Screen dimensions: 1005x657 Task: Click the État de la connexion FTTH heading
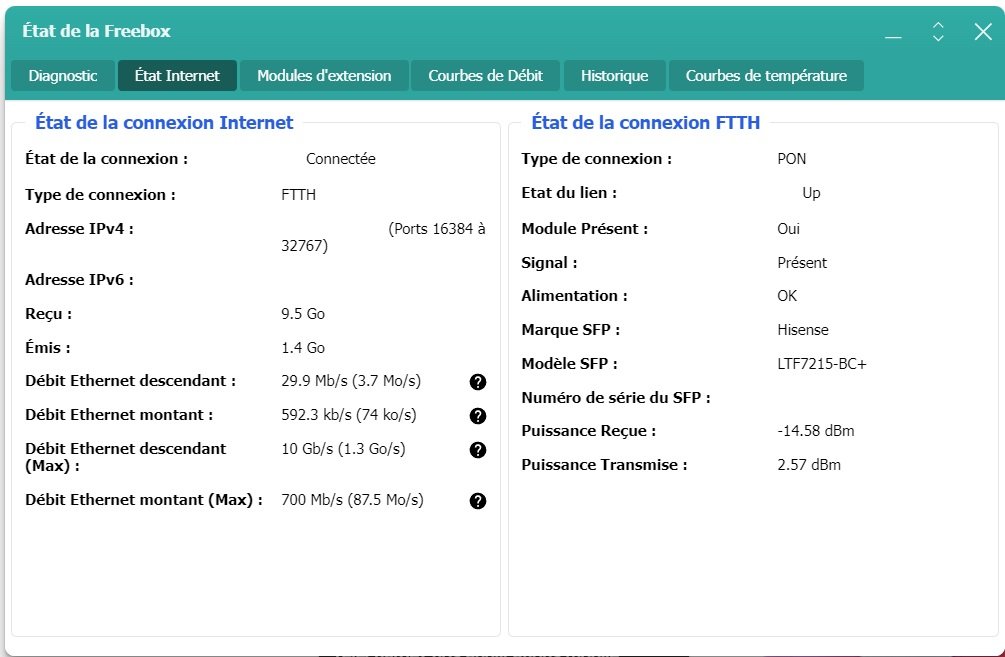click(x=645, y=123)
